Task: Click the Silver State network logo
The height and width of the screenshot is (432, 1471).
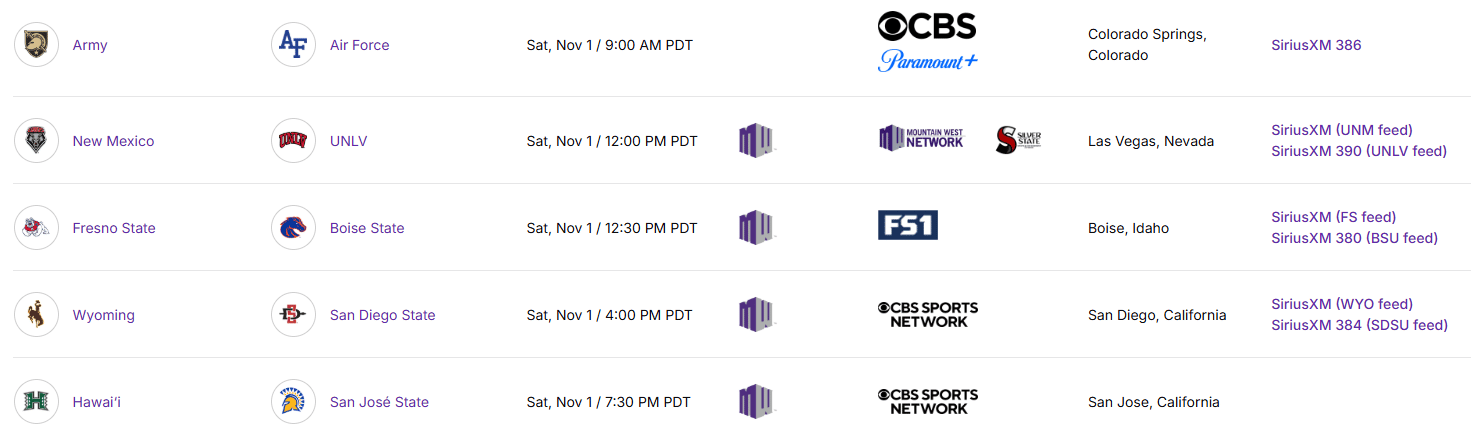Action: click(x=1019, y=140)
